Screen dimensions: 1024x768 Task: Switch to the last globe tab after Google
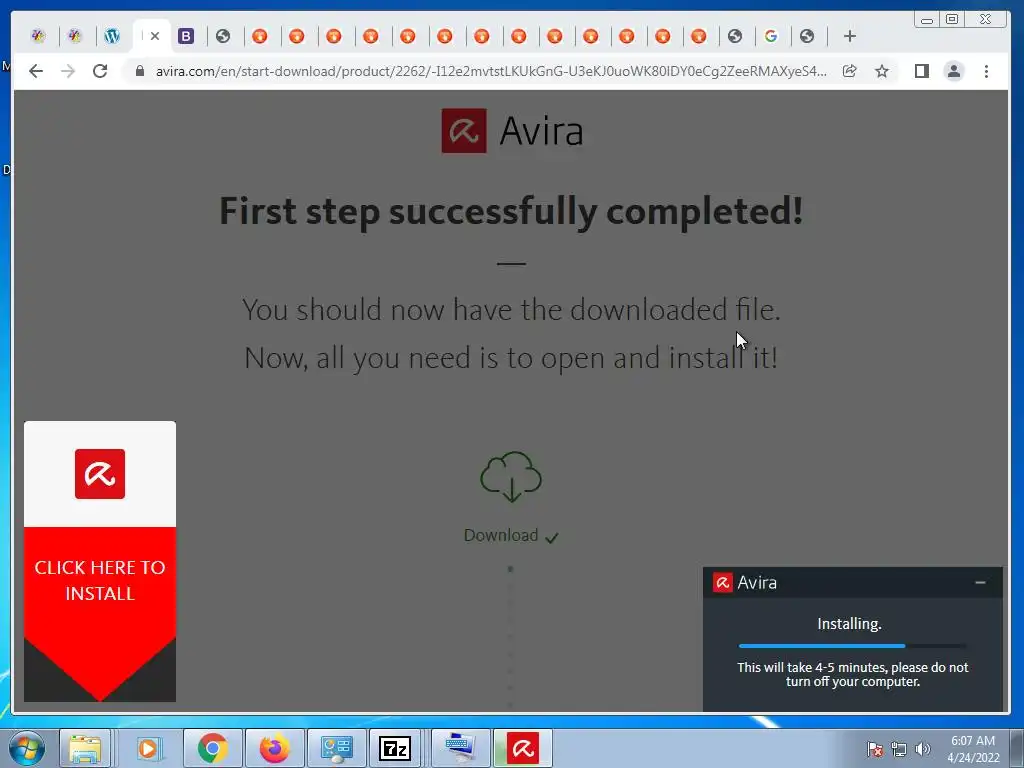[807, 36]
